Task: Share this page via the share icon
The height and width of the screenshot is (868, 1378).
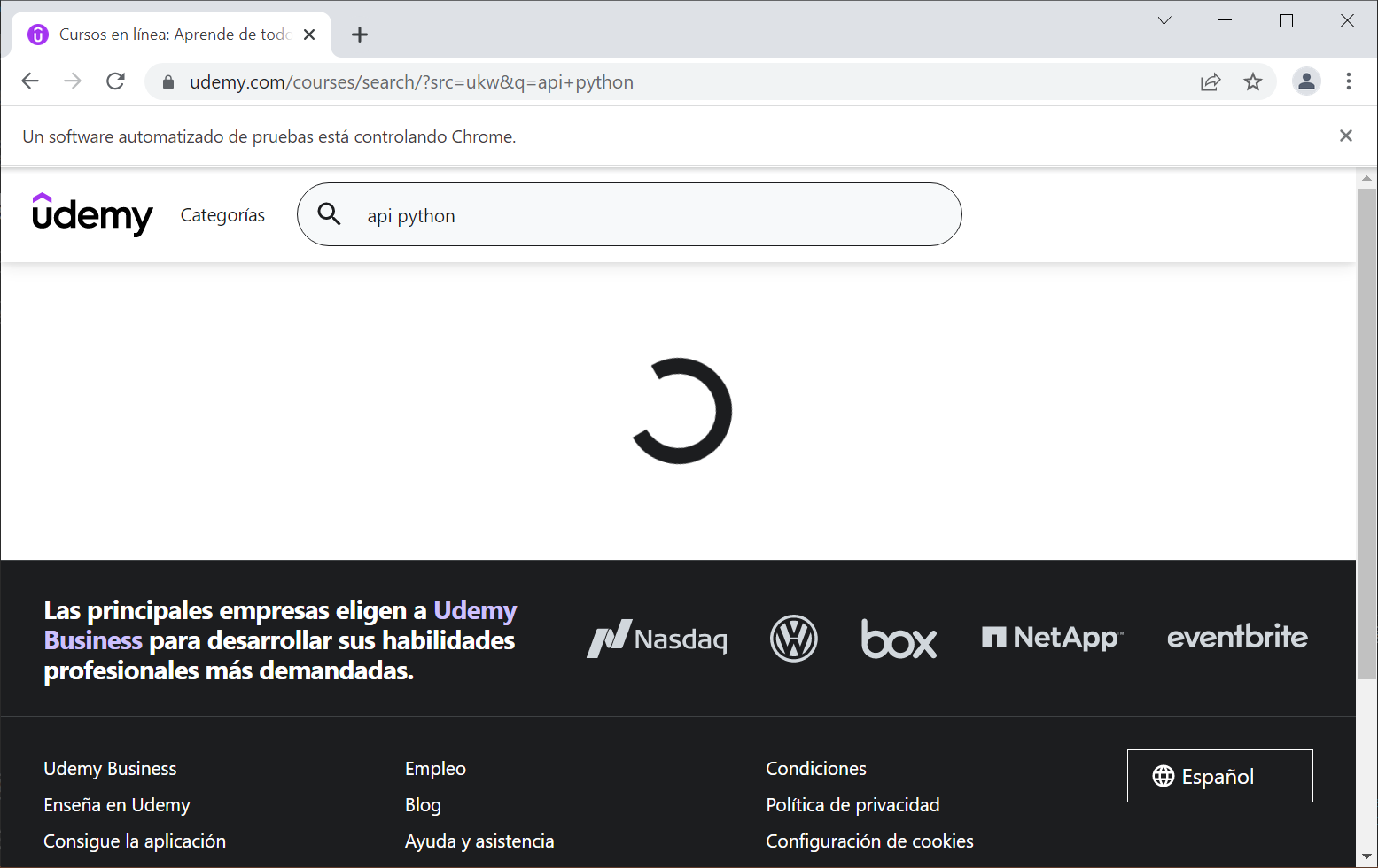Action: 1211,82
